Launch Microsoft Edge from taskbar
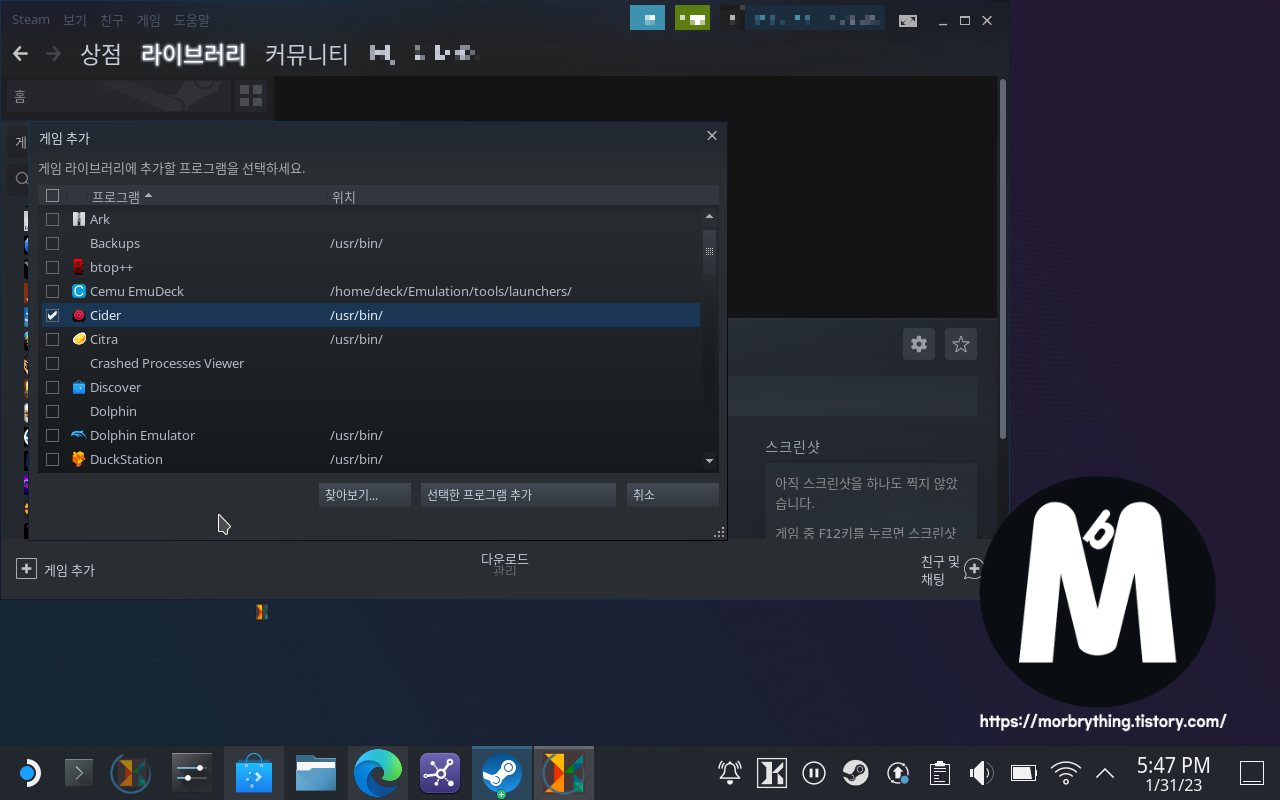Screen dimensions: 1280x800 pyautogui.click(x=378, y=773)
